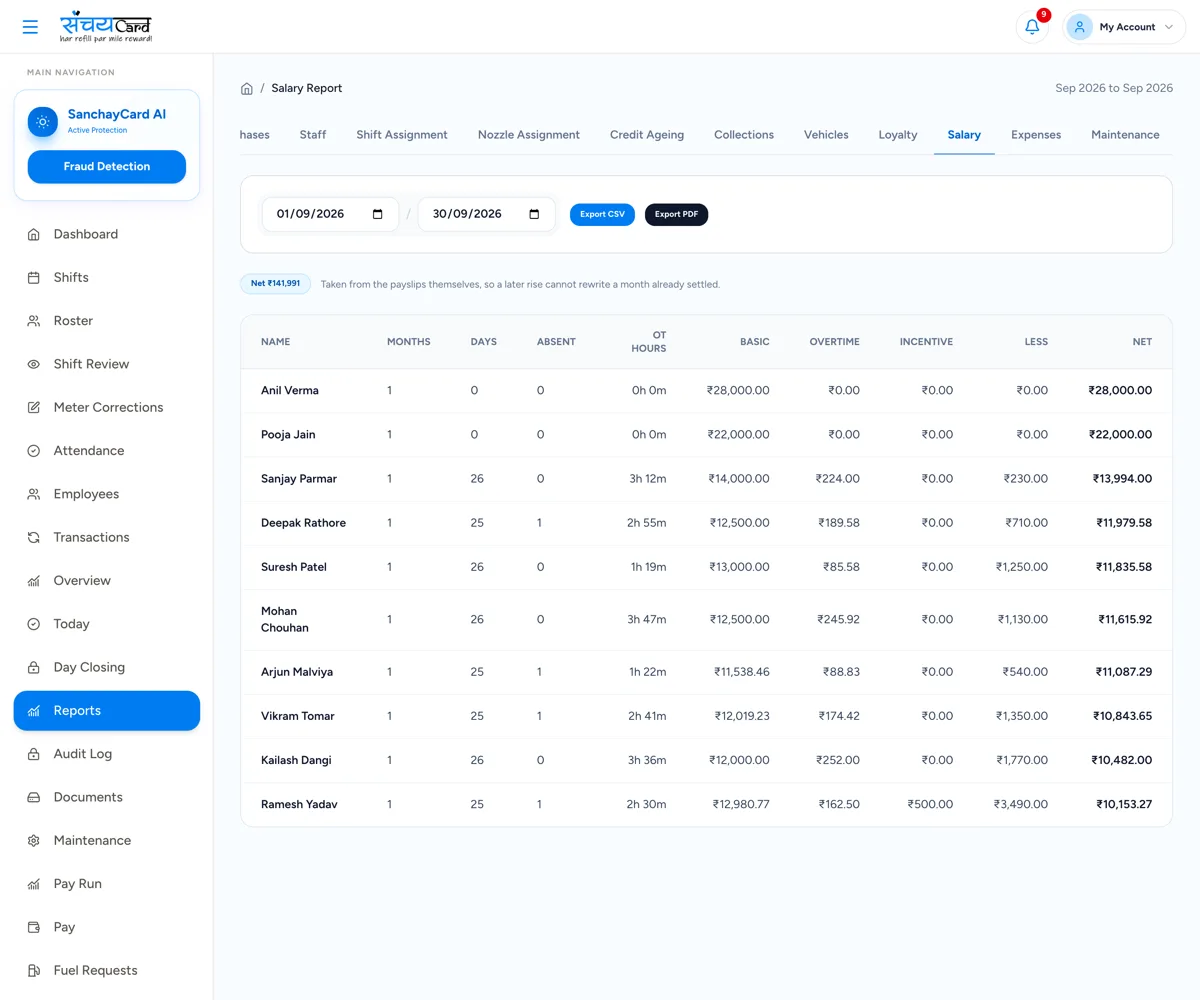Open end date calendar picker
This screenshot has height=1000, width=1200.
click(x=534, y=214)
